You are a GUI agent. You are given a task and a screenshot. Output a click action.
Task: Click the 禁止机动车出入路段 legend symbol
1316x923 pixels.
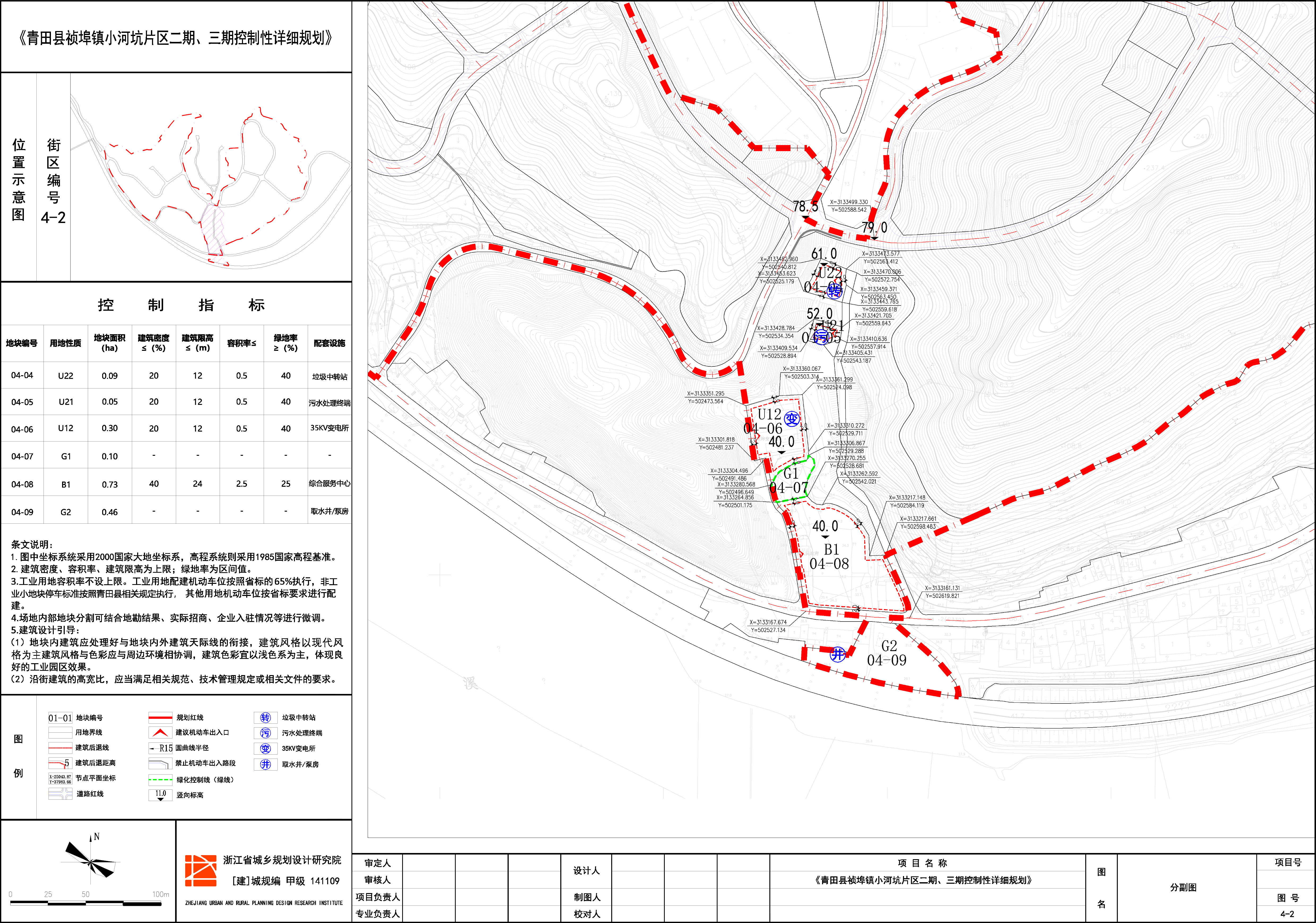[160, 764]
